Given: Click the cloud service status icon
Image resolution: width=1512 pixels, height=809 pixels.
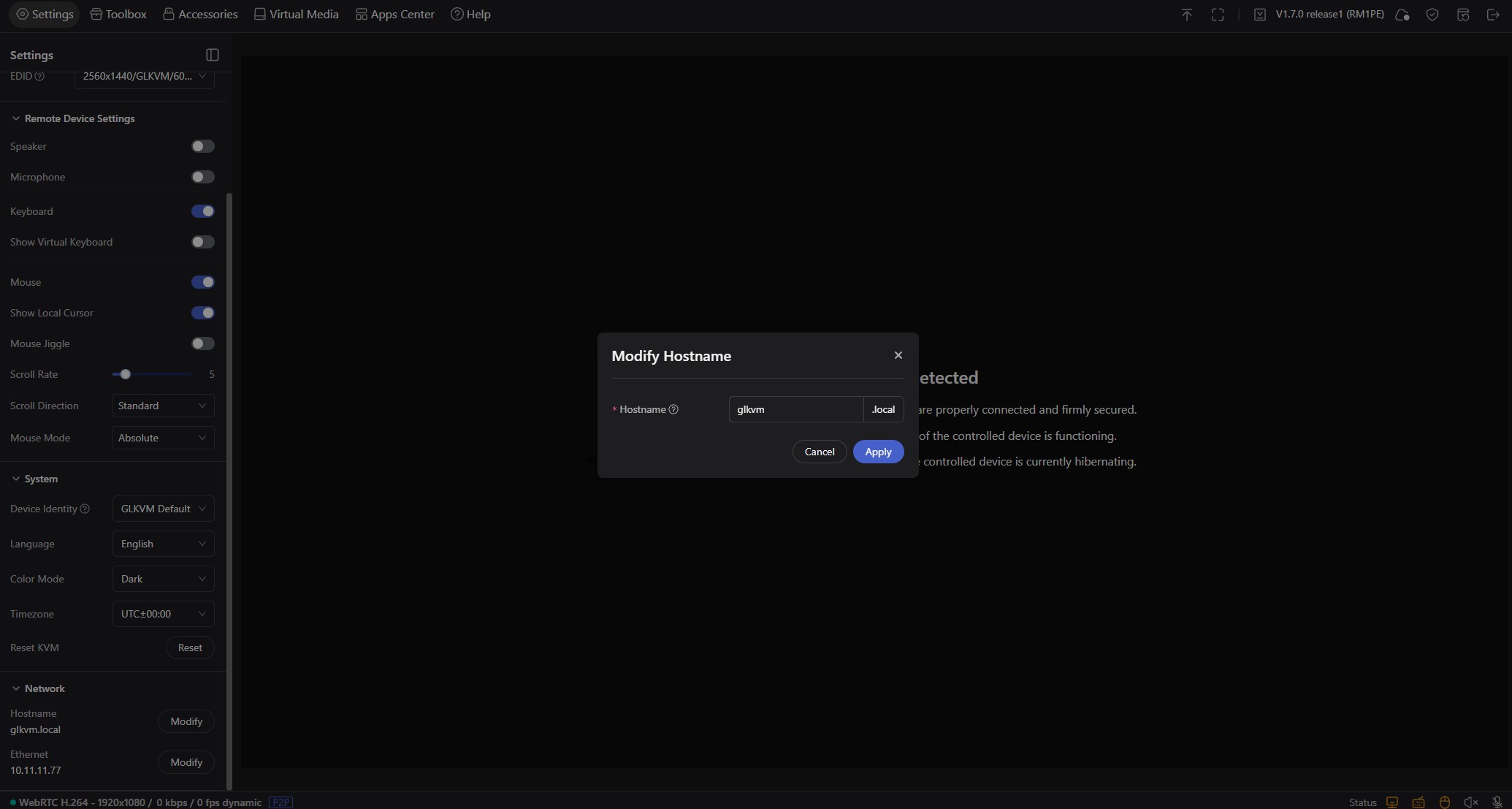Looking at the screenshot, I should coord(1402,15).
